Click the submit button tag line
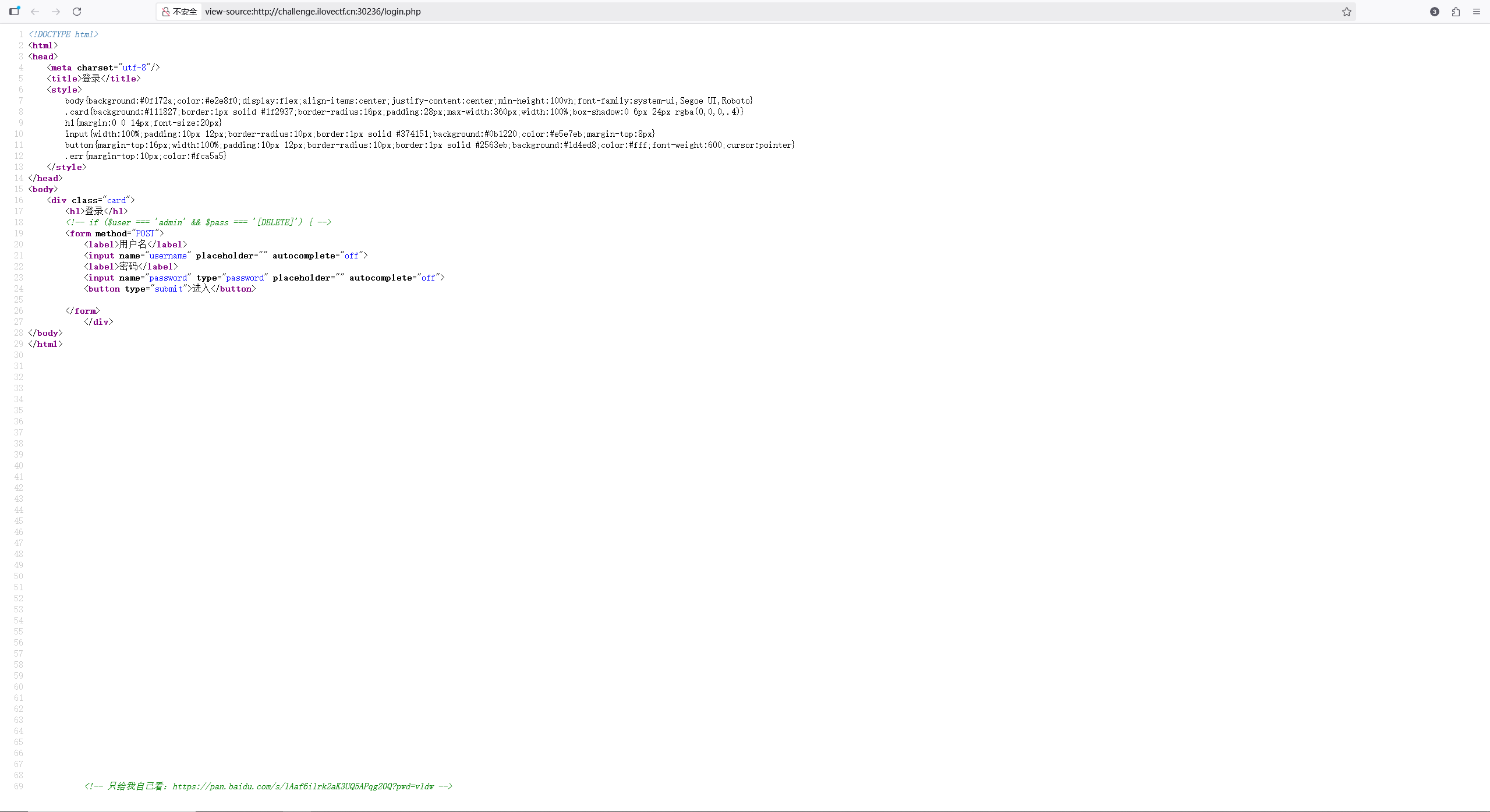Screen dimensions: 1490x812 click(x=169, y=289)
